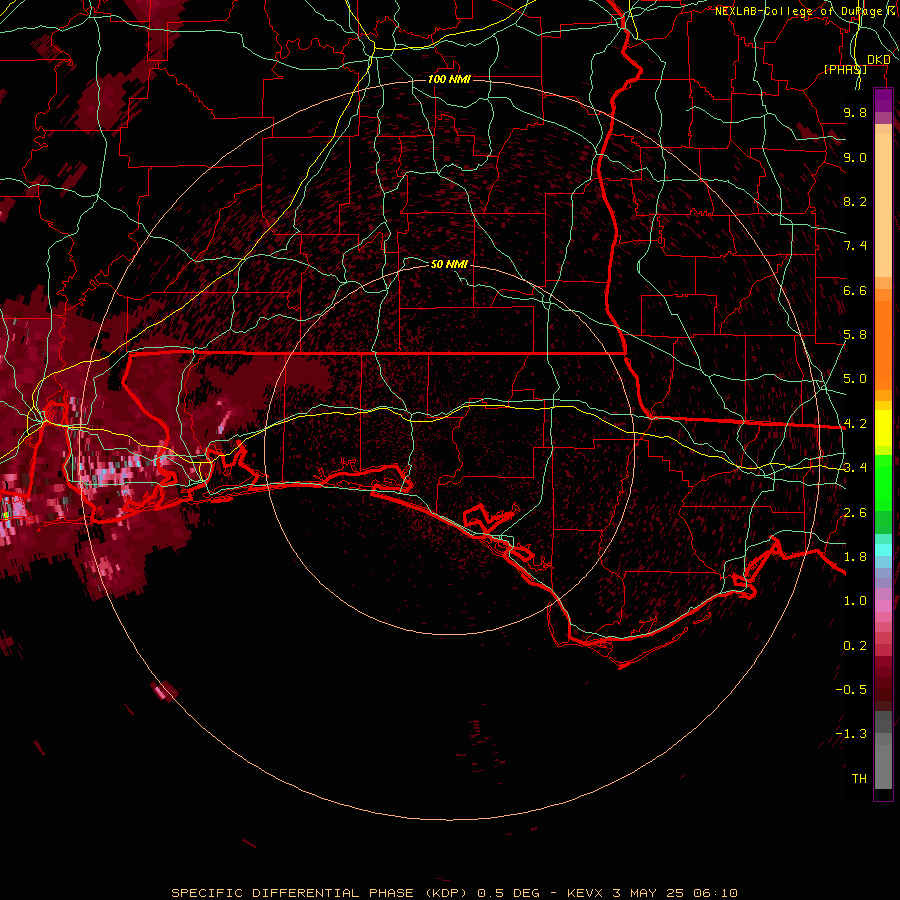Screen dimensions: 900x900
Task: Click the 6.6 value on the color scale
Action: coord(855,290)
